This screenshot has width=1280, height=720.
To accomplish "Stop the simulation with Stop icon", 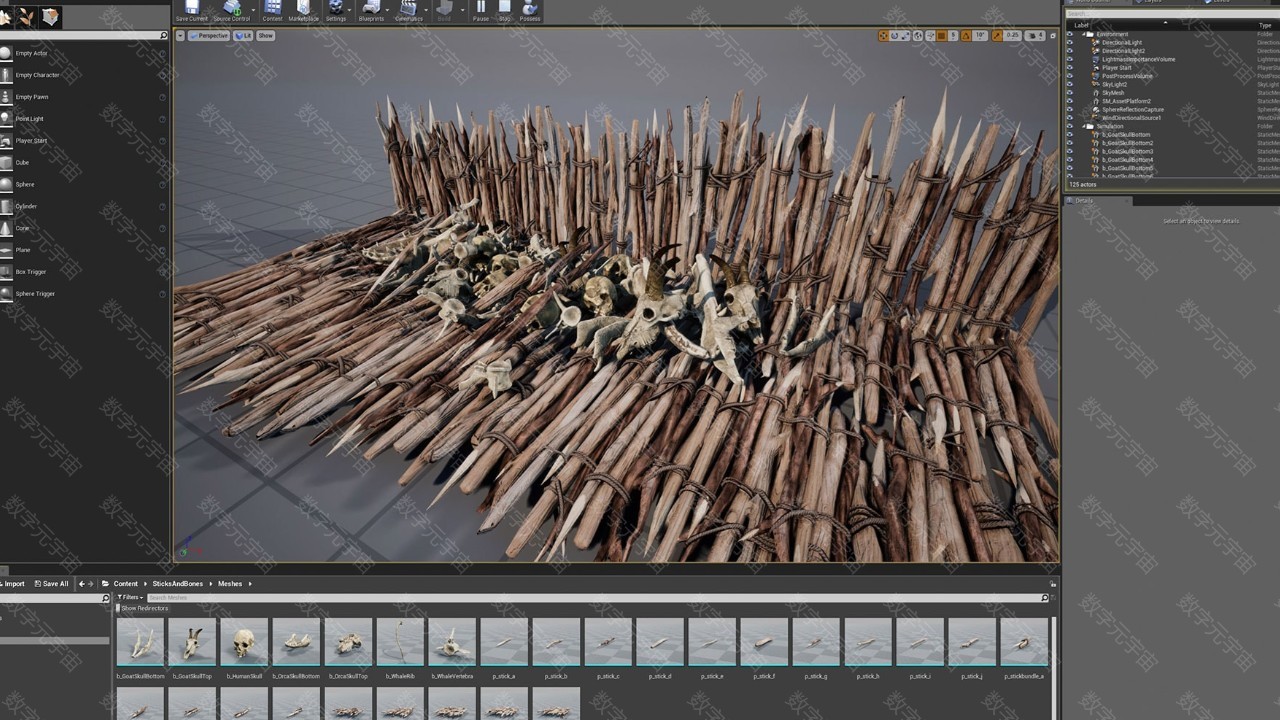I will [504, 8].
